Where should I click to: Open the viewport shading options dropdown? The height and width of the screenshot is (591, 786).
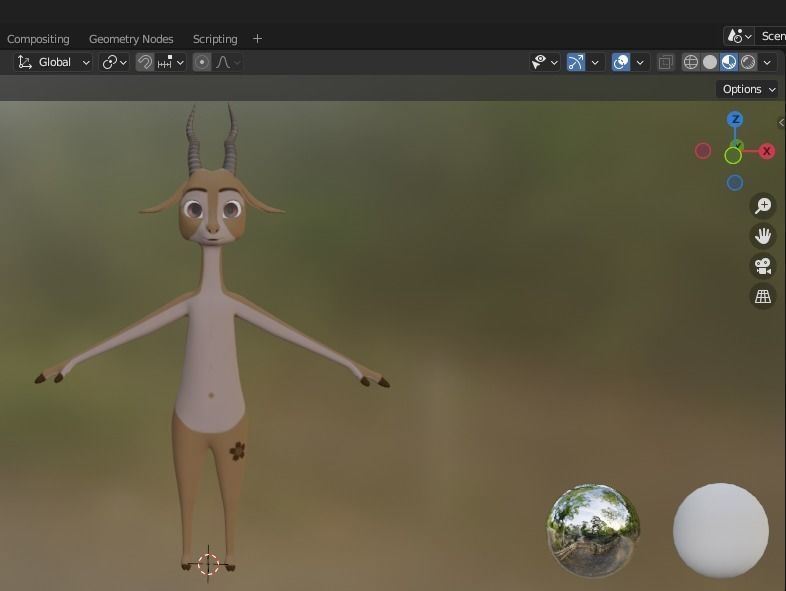pos(767,62)
